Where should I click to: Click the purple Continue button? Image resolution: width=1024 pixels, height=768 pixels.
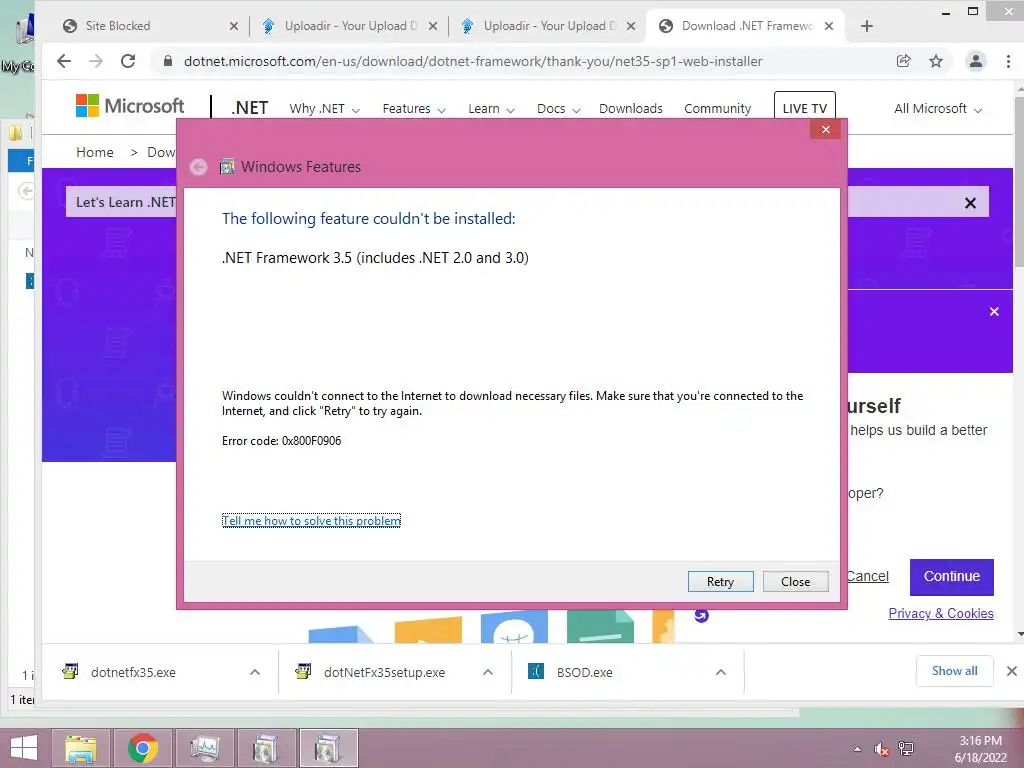tap(952, 577)
